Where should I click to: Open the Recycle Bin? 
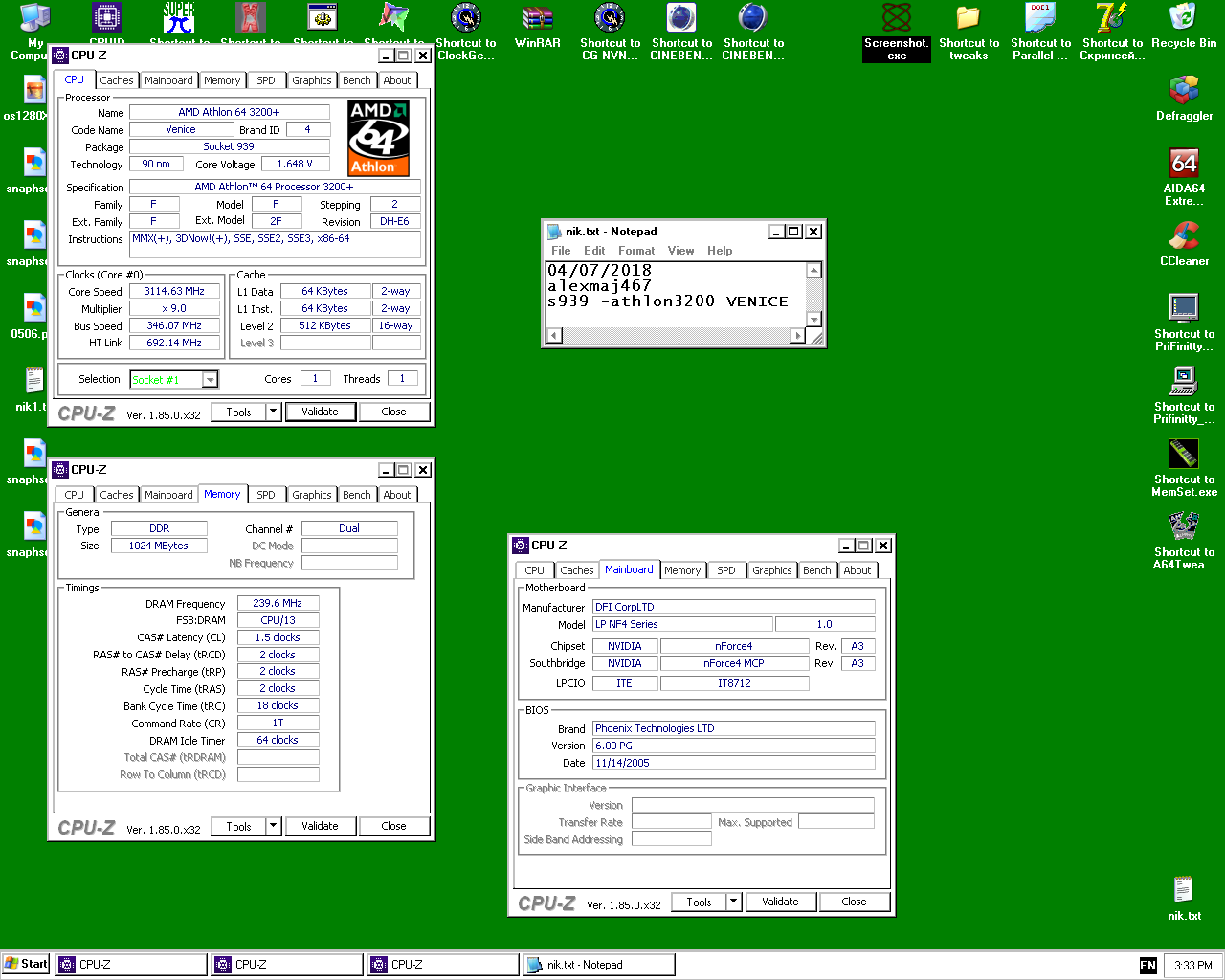point(1184,17)
